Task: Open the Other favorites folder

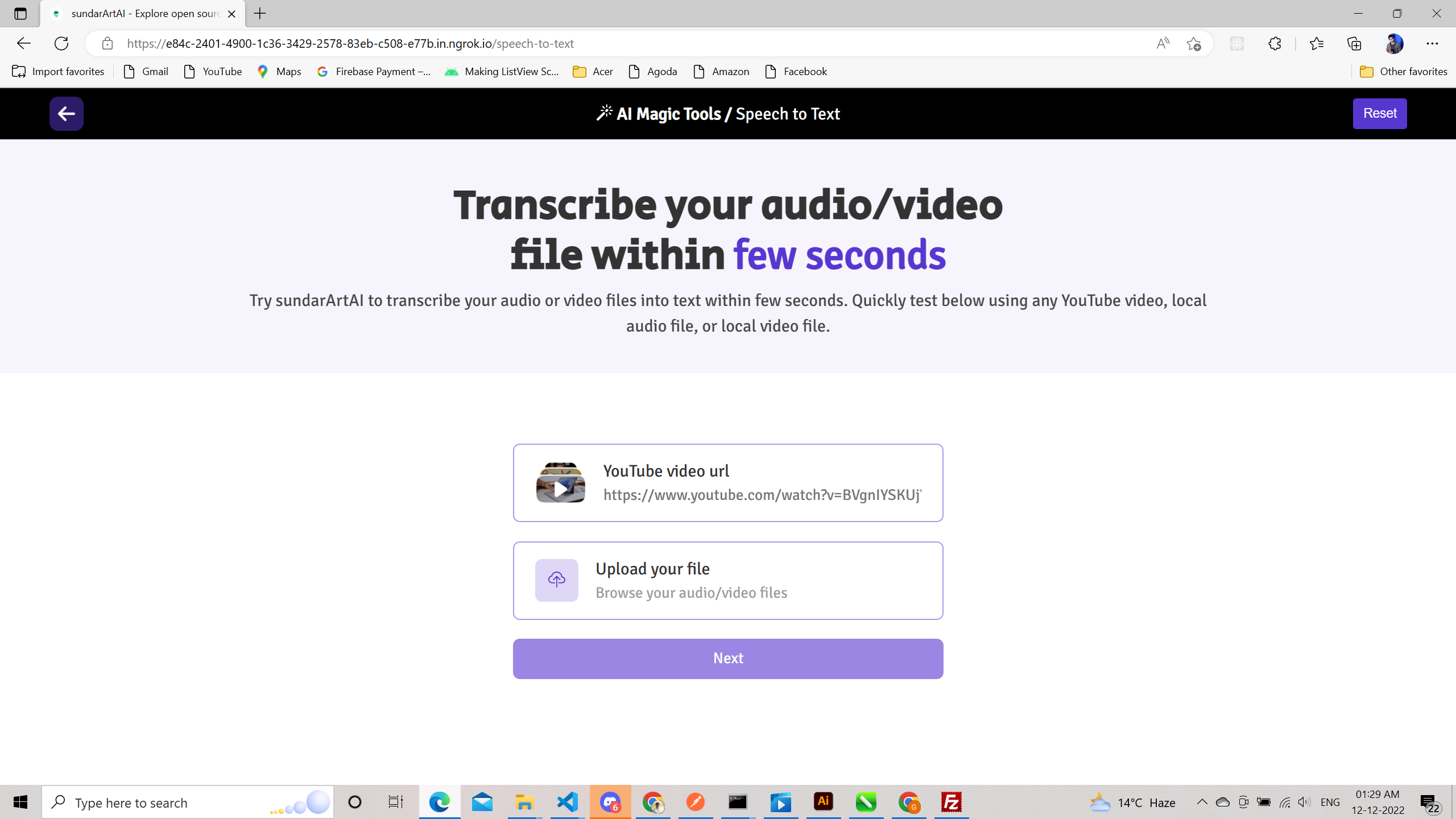Action: [x=1403, y=71]
